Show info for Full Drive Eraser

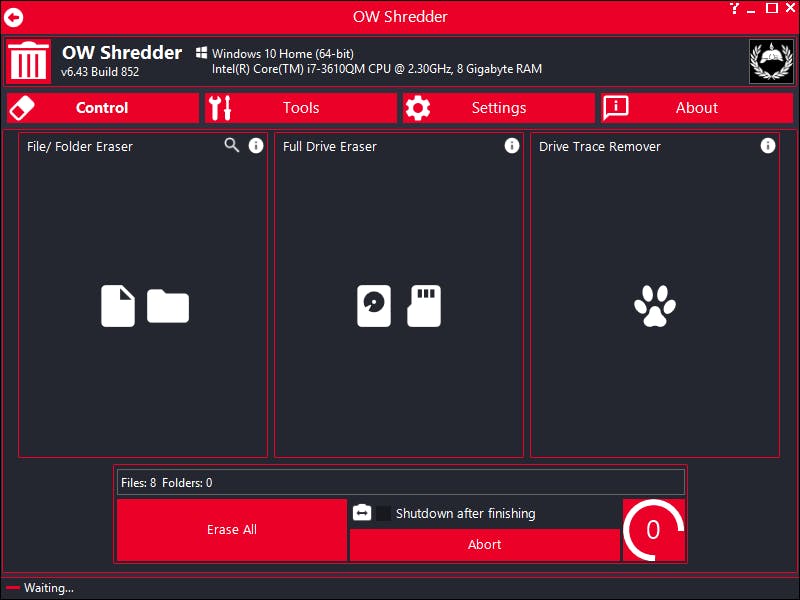point(512,146)
